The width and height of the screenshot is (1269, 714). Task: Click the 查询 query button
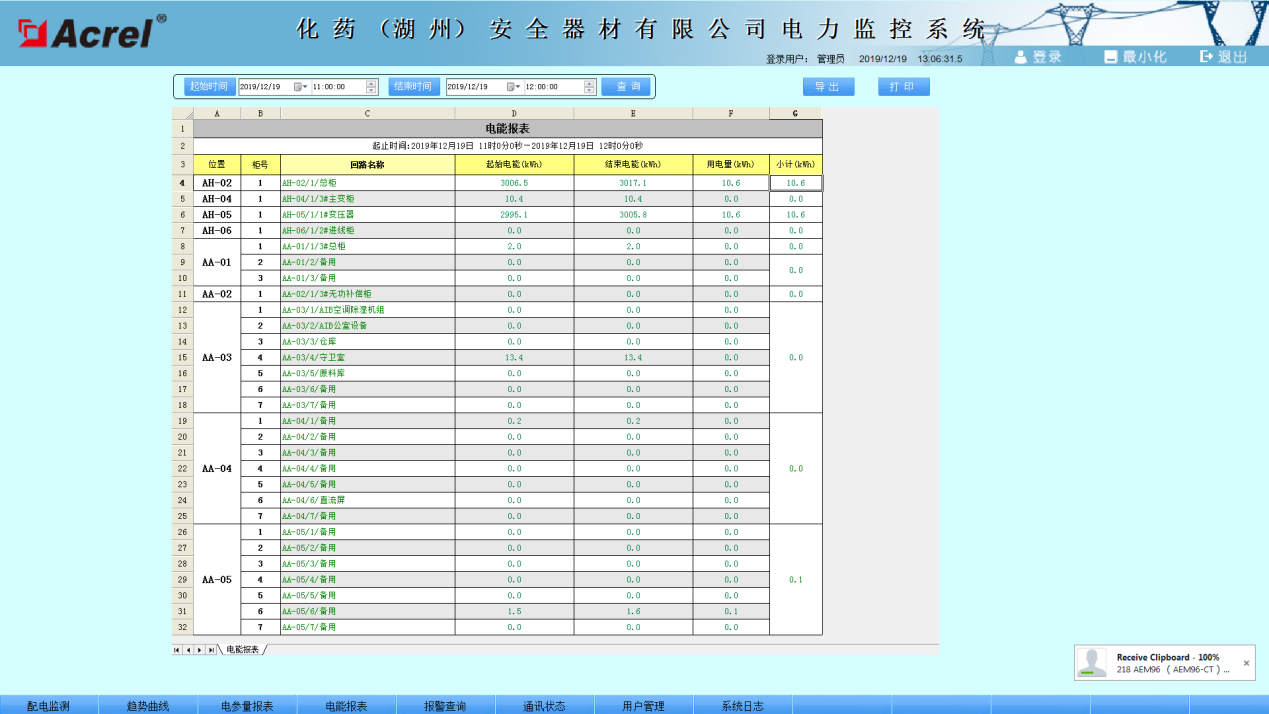pos(627,87)
